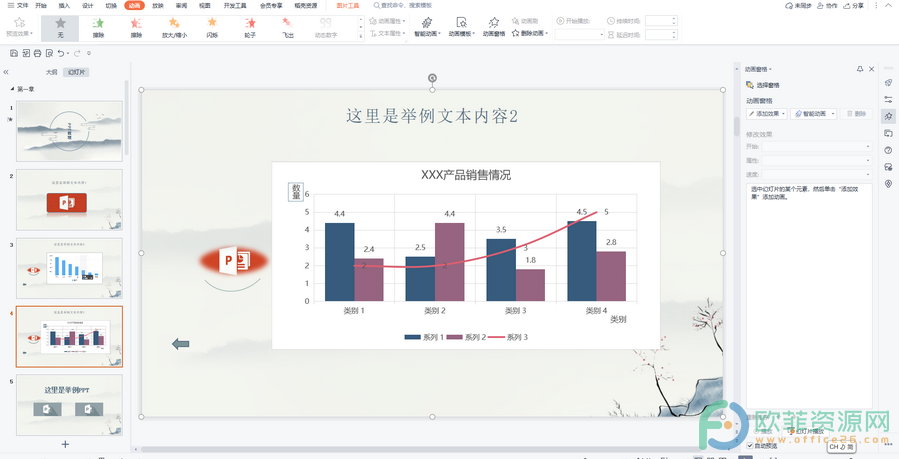Switch to the 开始 tab

41,5
